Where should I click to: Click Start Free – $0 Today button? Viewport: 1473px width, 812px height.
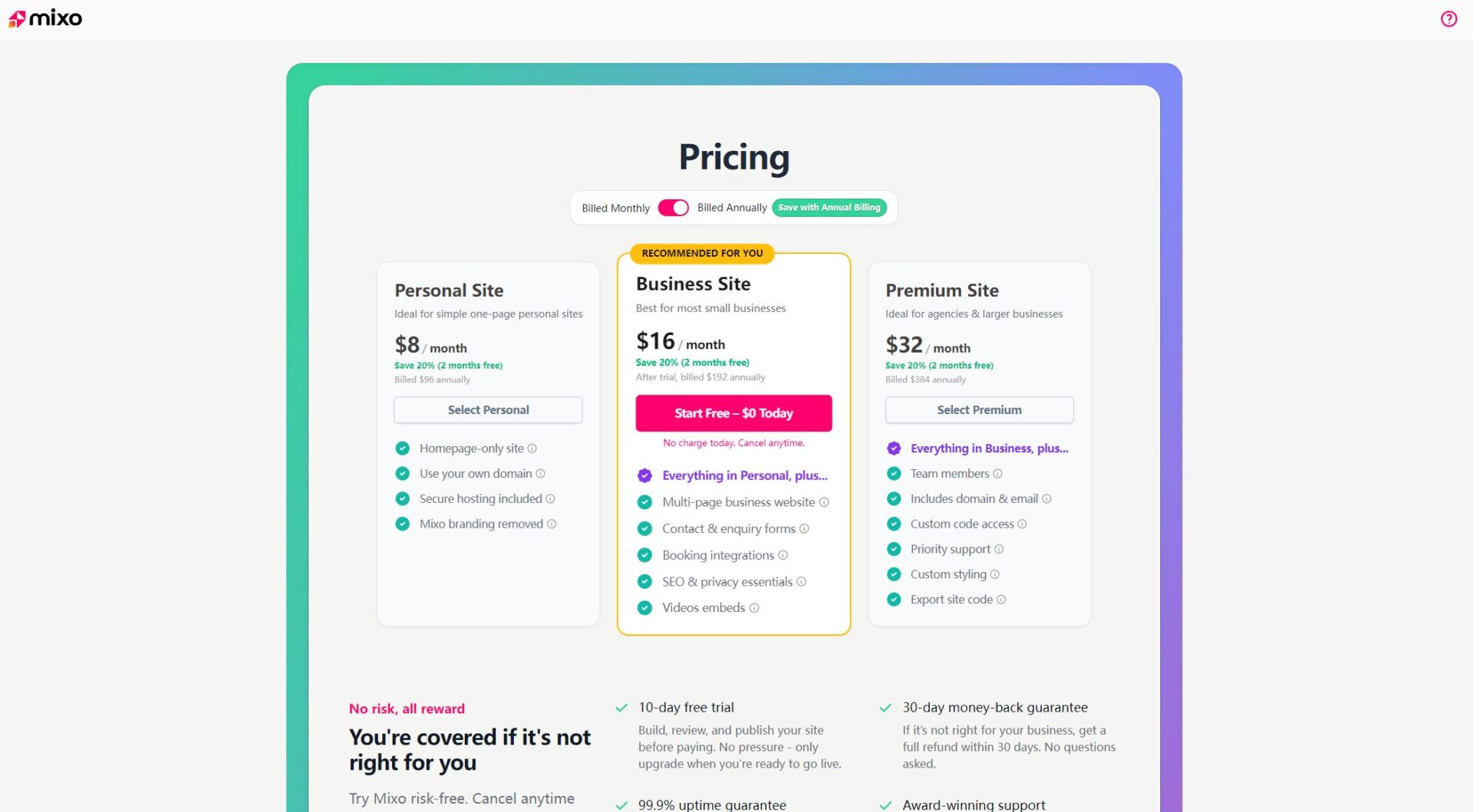[733, 413]
